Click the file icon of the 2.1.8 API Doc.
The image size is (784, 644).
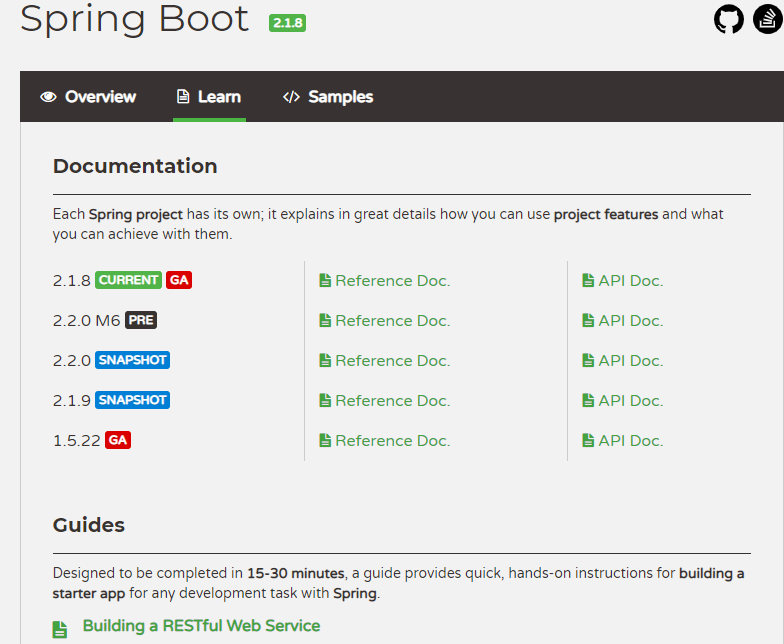click(x=588, y=280)
